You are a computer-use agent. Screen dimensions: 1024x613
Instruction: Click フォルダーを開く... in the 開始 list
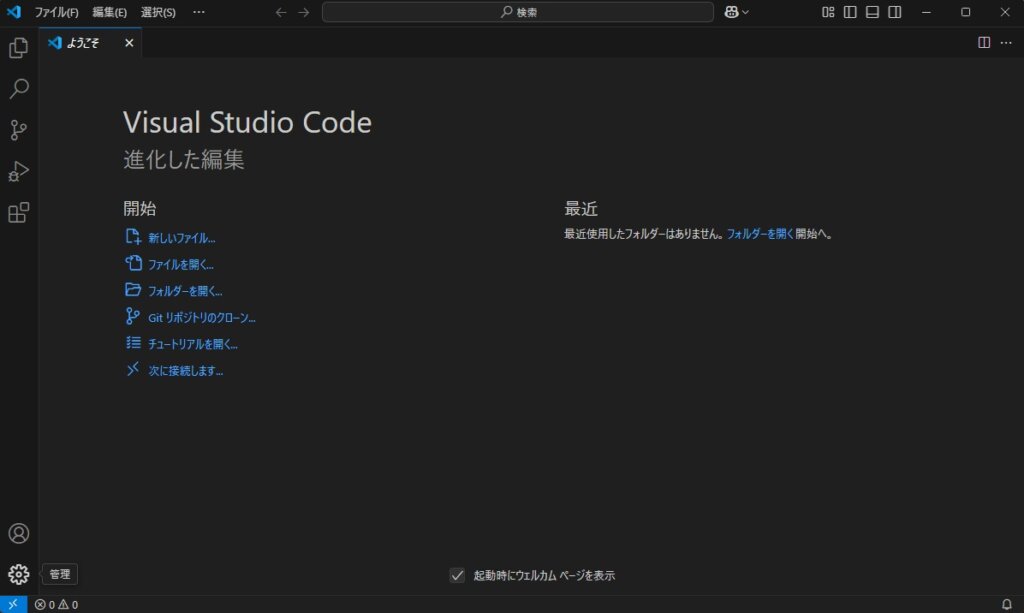(x=185, y=291)
